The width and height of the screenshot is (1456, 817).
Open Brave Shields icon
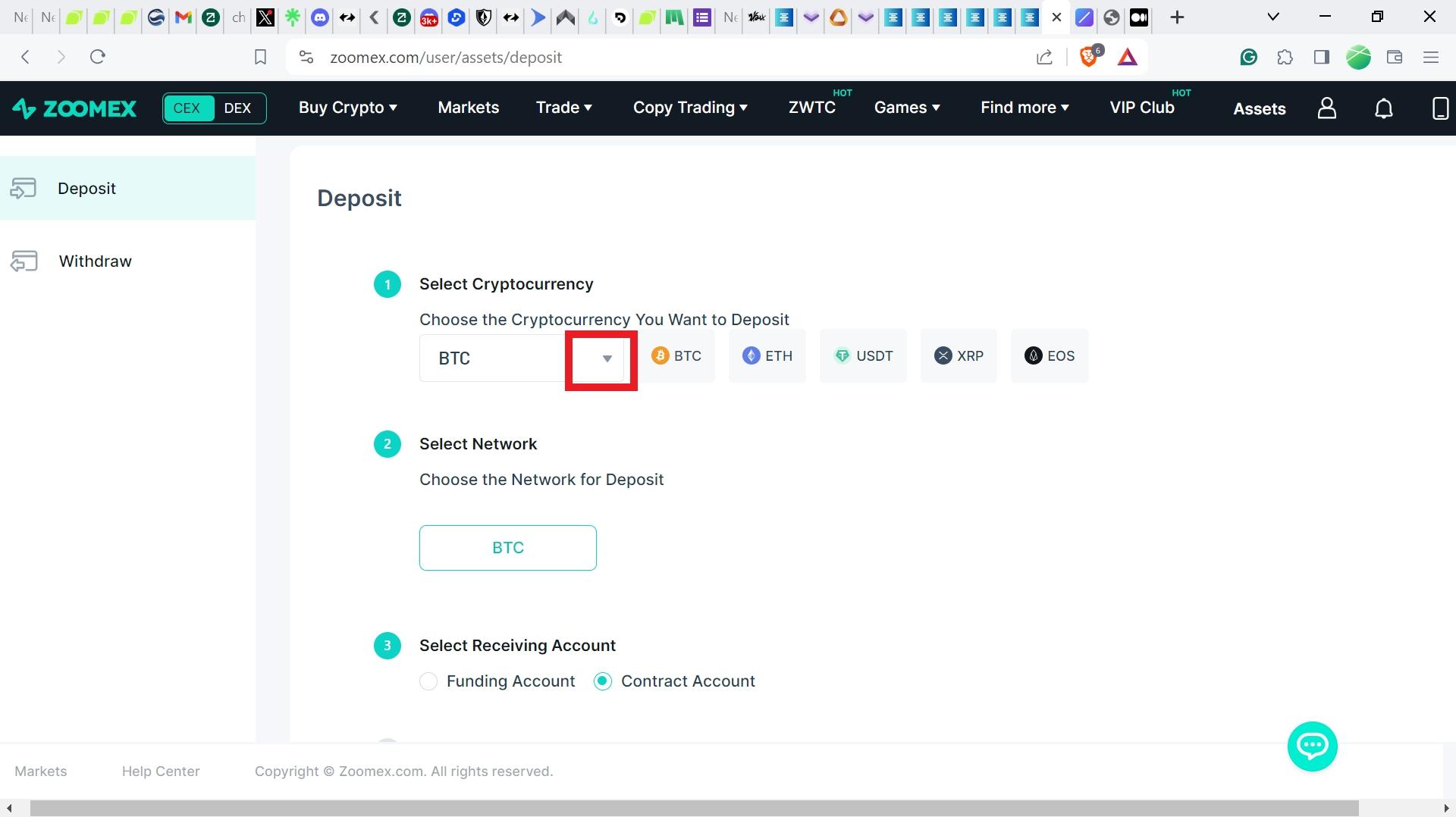pyautogui.click(x=1089, y=57)
